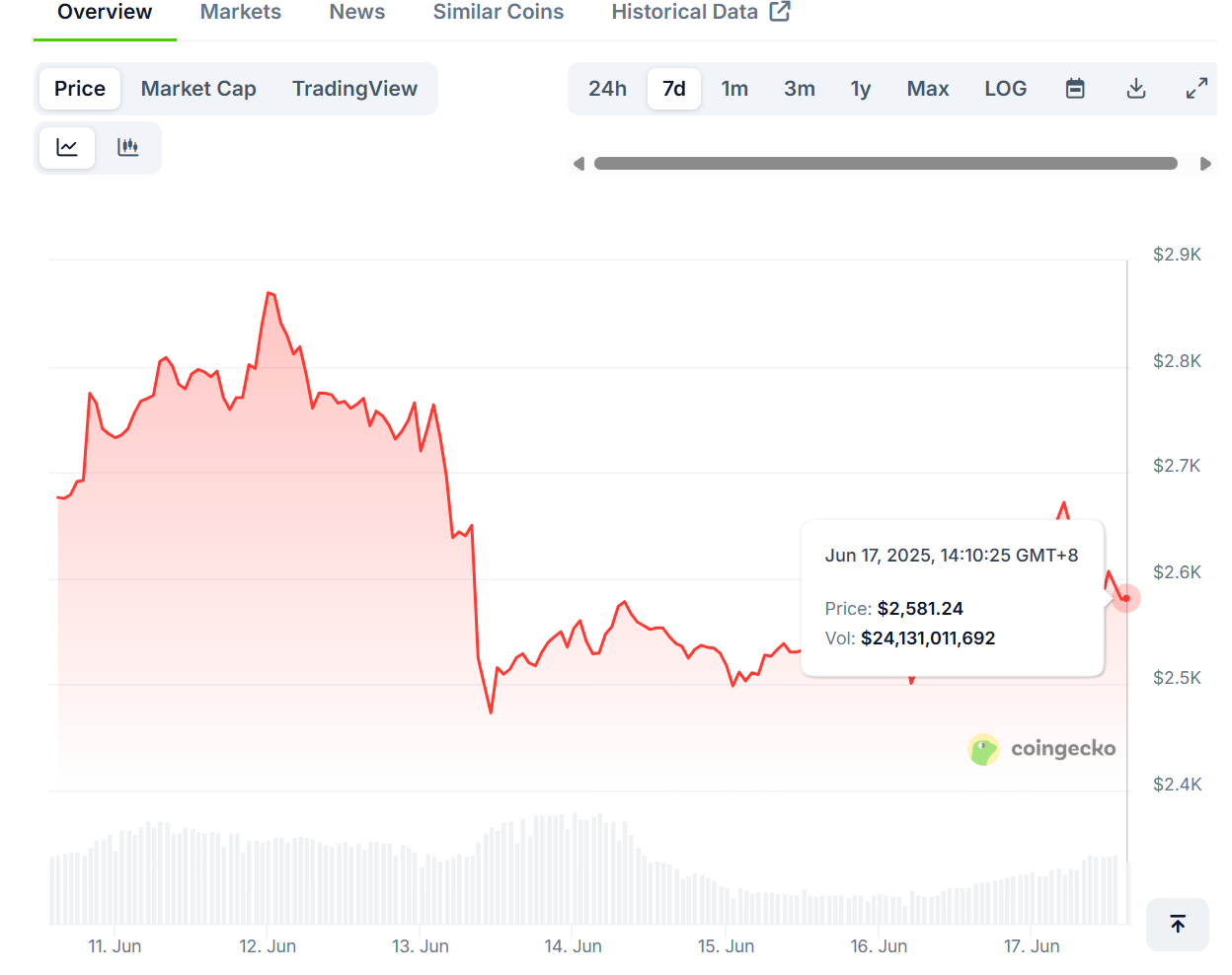Screen dimensions: 1232x975
Task: Open the Markets tab
Action: (241, 13)
